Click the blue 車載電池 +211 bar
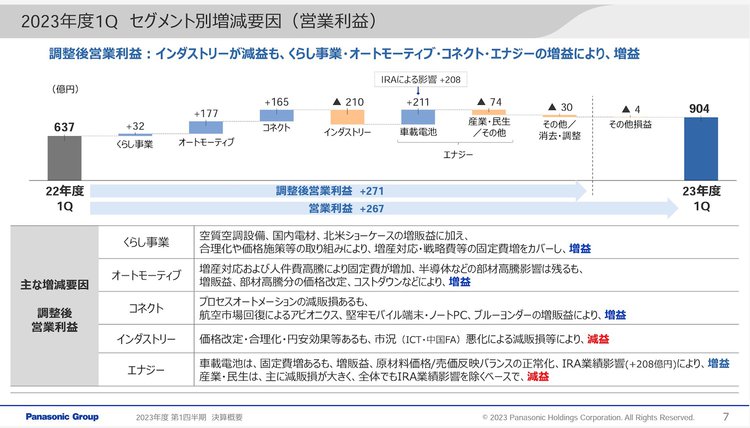The width and height of the screenshot is (750, 428). [418, 116]
